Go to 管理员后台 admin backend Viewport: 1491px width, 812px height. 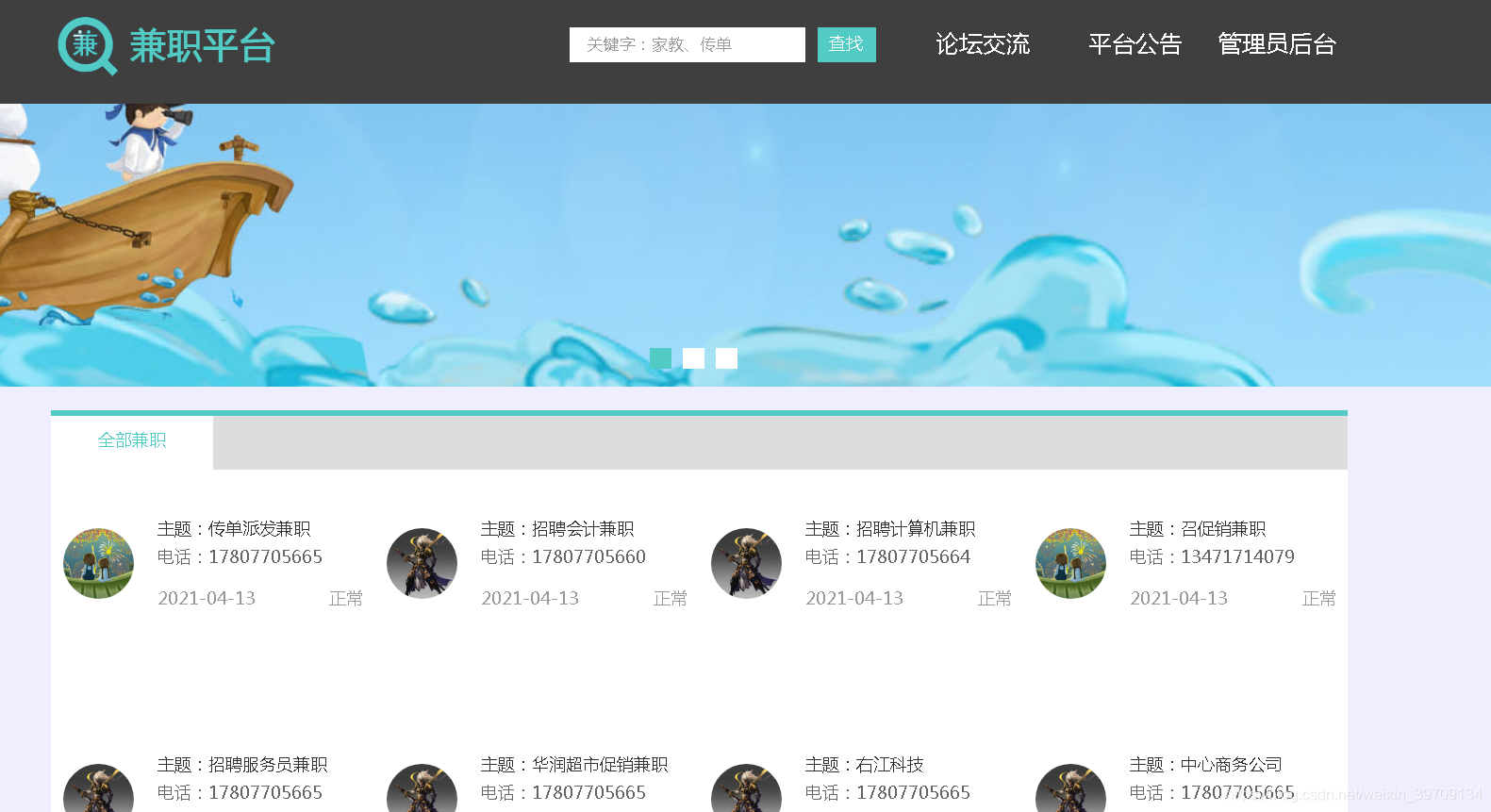coord(1277,44)
